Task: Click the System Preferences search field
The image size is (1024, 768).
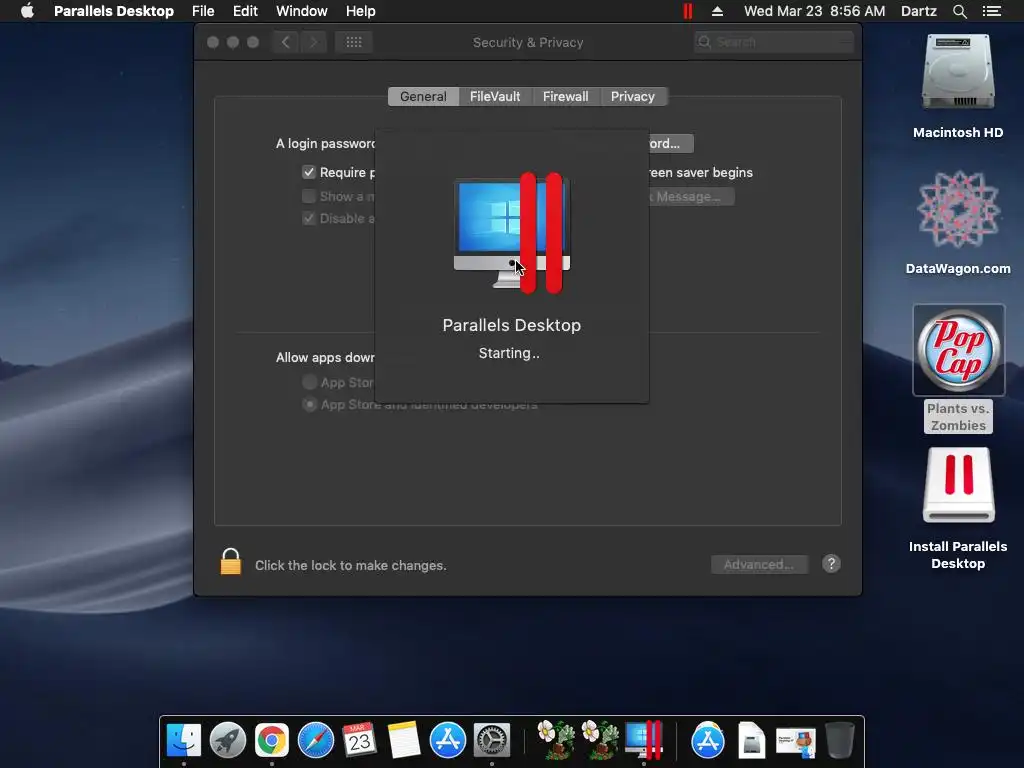Action: (x=774, y=42)
